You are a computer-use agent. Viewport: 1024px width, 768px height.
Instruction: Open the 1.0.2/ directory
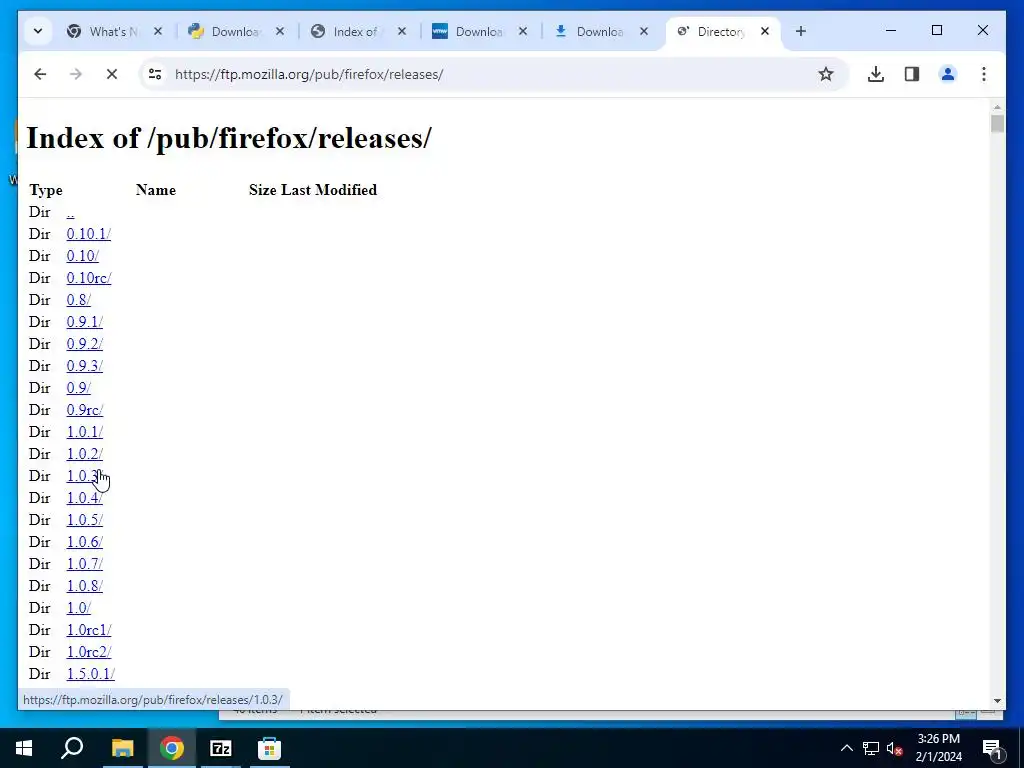pyautogui.click(x=84, y=454)
